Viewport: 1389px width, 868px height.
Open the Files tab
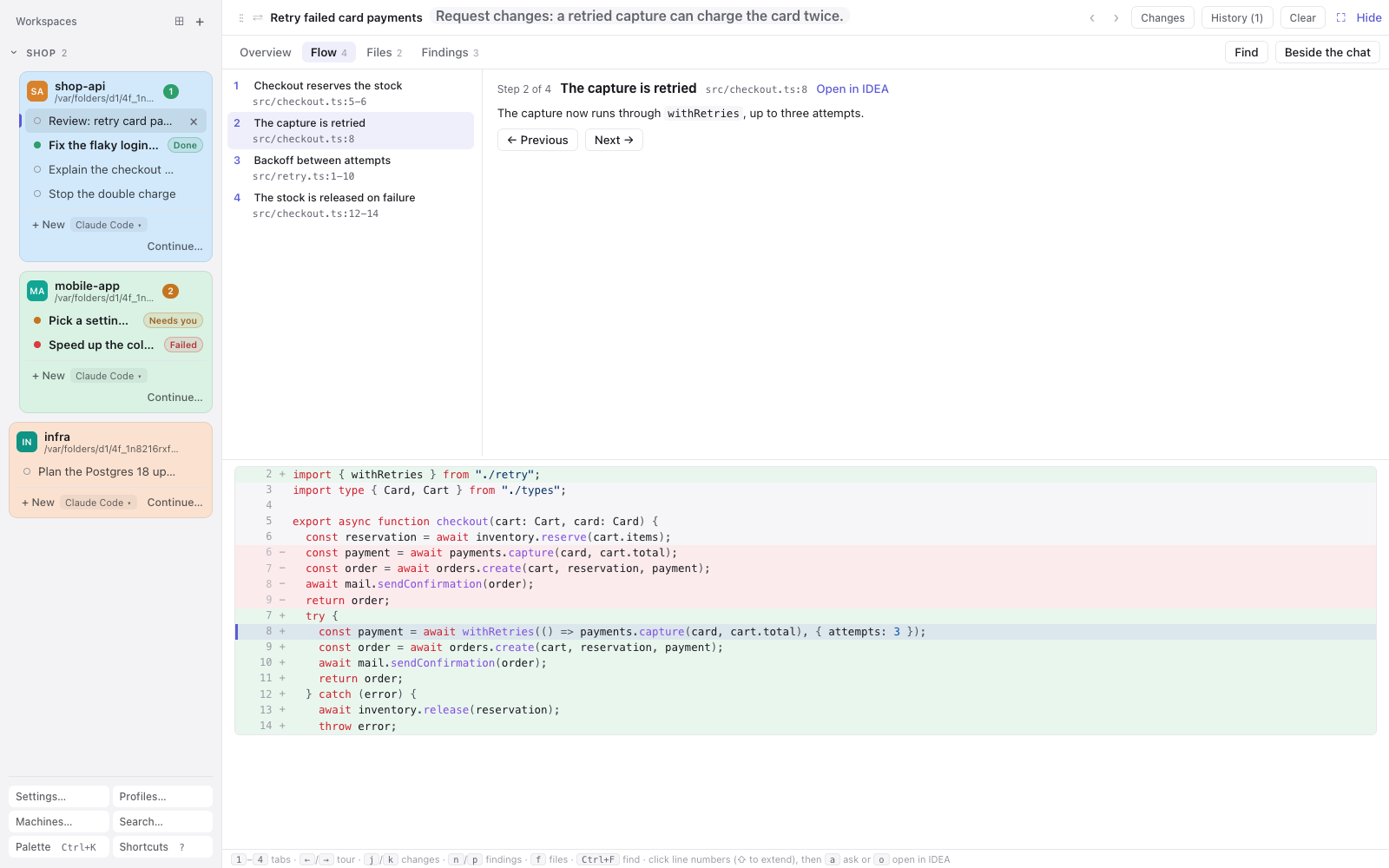point(385,52)
